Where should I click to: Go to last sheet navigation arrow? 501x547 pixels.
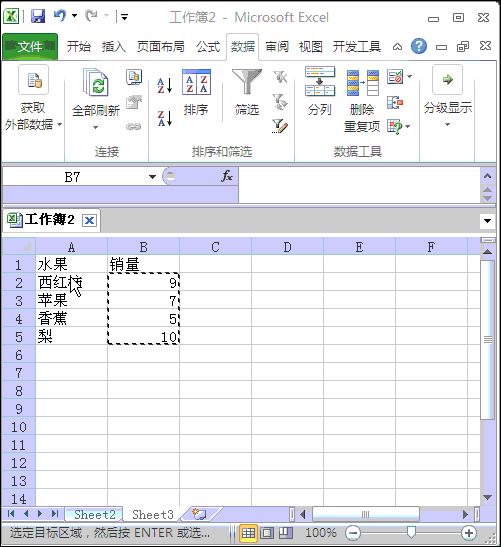55,514
